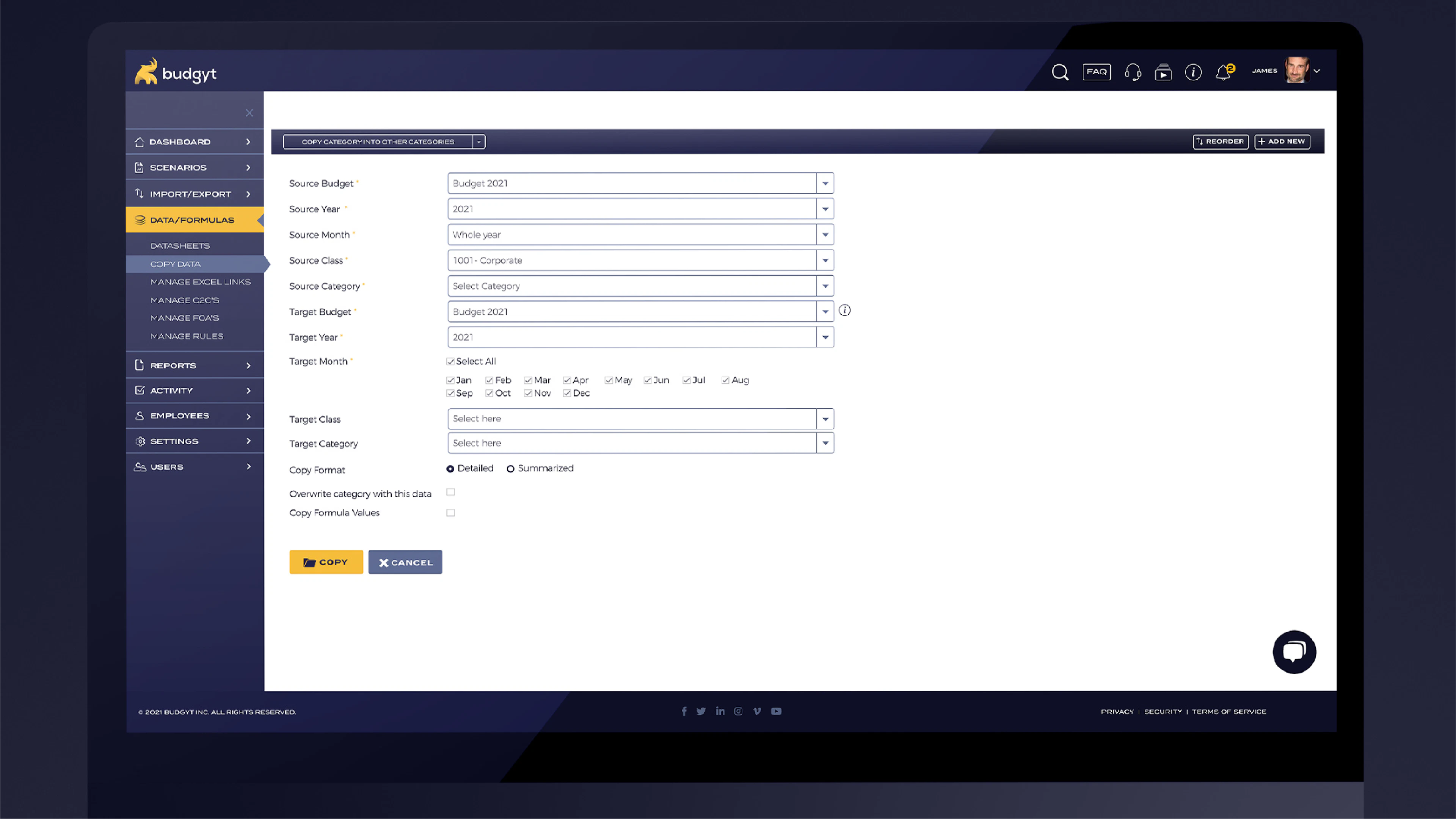The height and width of the screenshot is (819, 1456).
Task: Uncheck the Select All target months box
Action: (x=450, y=361)
